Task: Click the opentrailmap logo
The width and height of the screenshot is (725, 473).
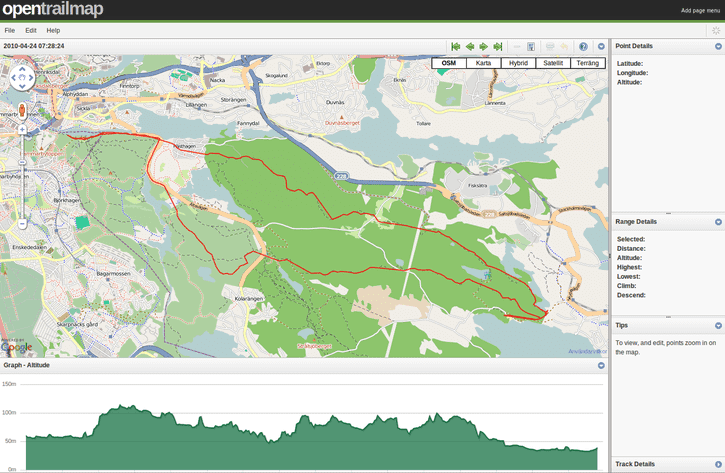Action: pyautogui.click(x=53, y=9)
